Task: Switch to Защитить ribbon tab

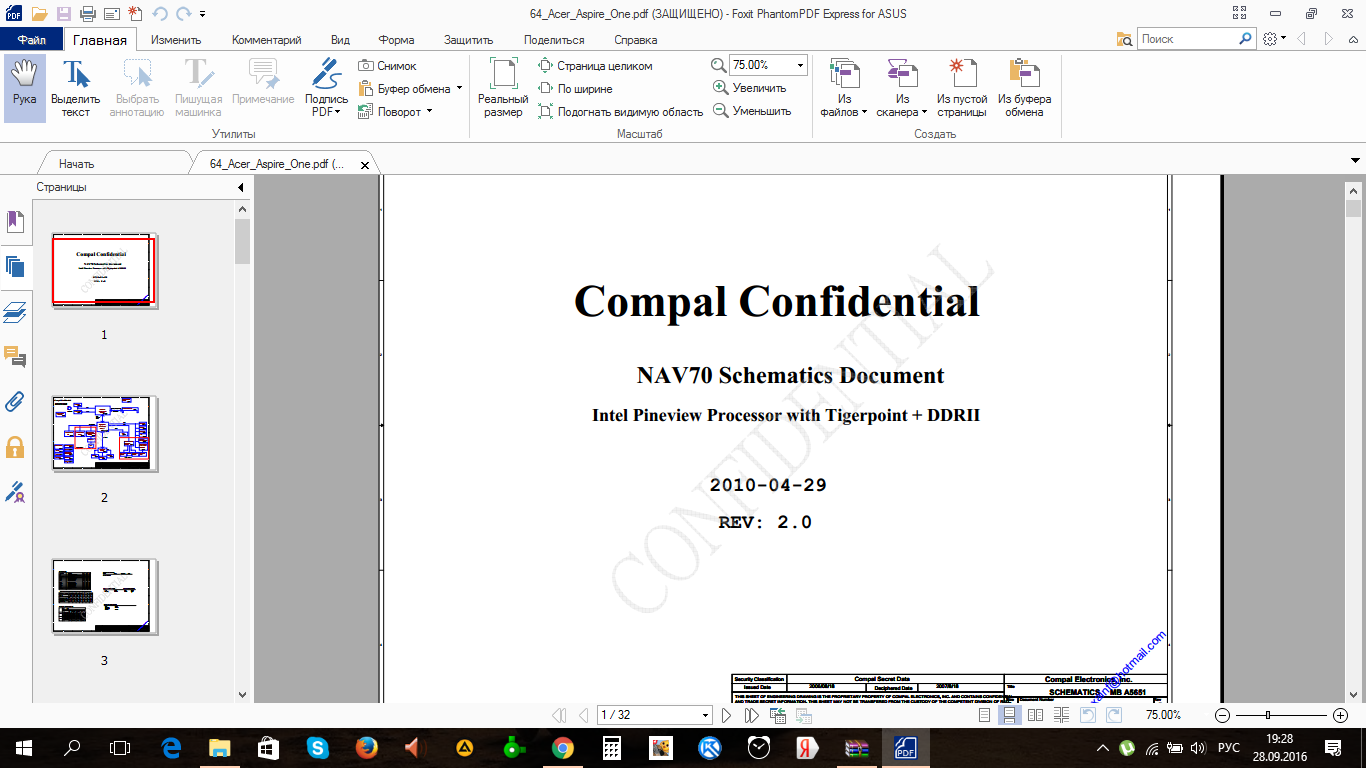Action: 469,40
